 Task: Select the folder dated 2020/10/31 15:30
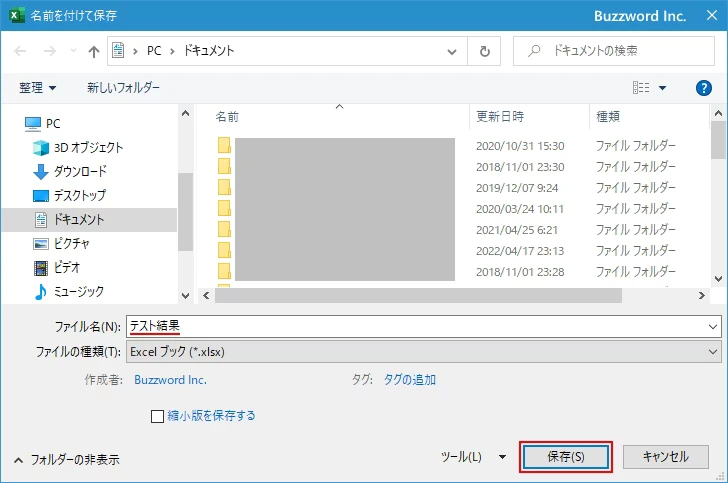click(x=446, y=146)
